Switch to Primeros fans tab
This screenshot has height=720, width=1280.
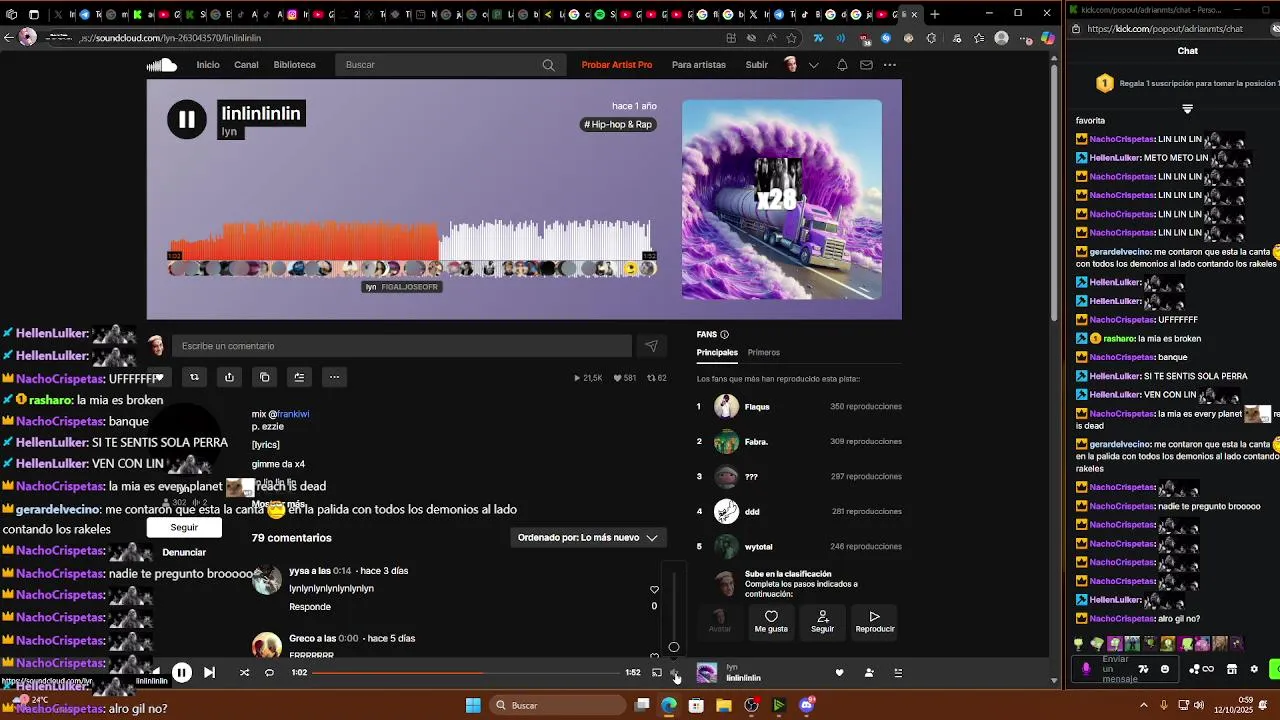click(x=764, y=353)
